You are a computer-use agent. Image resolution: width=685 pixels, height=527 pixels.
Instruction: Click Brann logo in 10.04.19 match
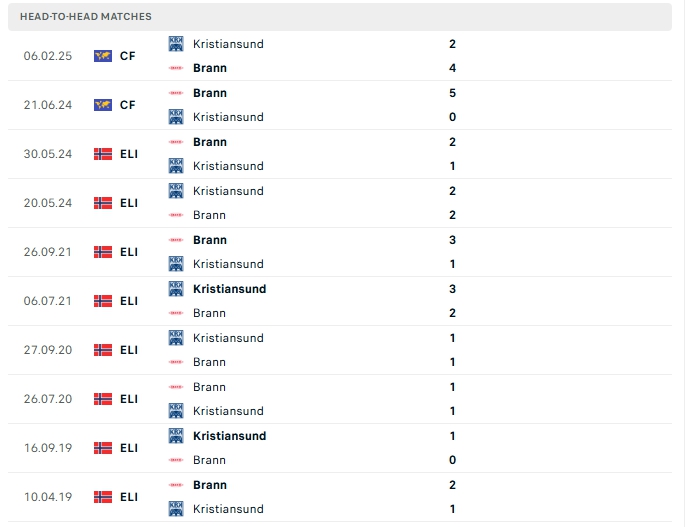176,485
